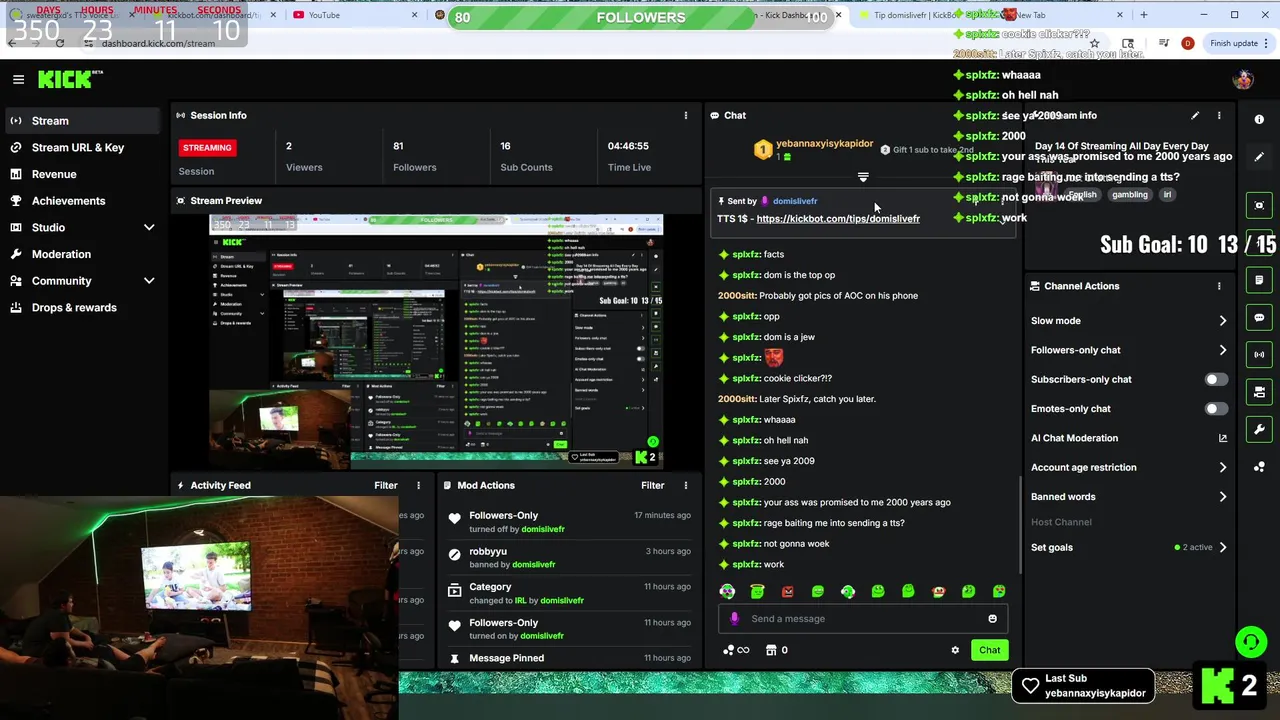The image size is (1280, 720).
Task: Toggle Subscribers-only chat switch
Action: [1216, 379]
